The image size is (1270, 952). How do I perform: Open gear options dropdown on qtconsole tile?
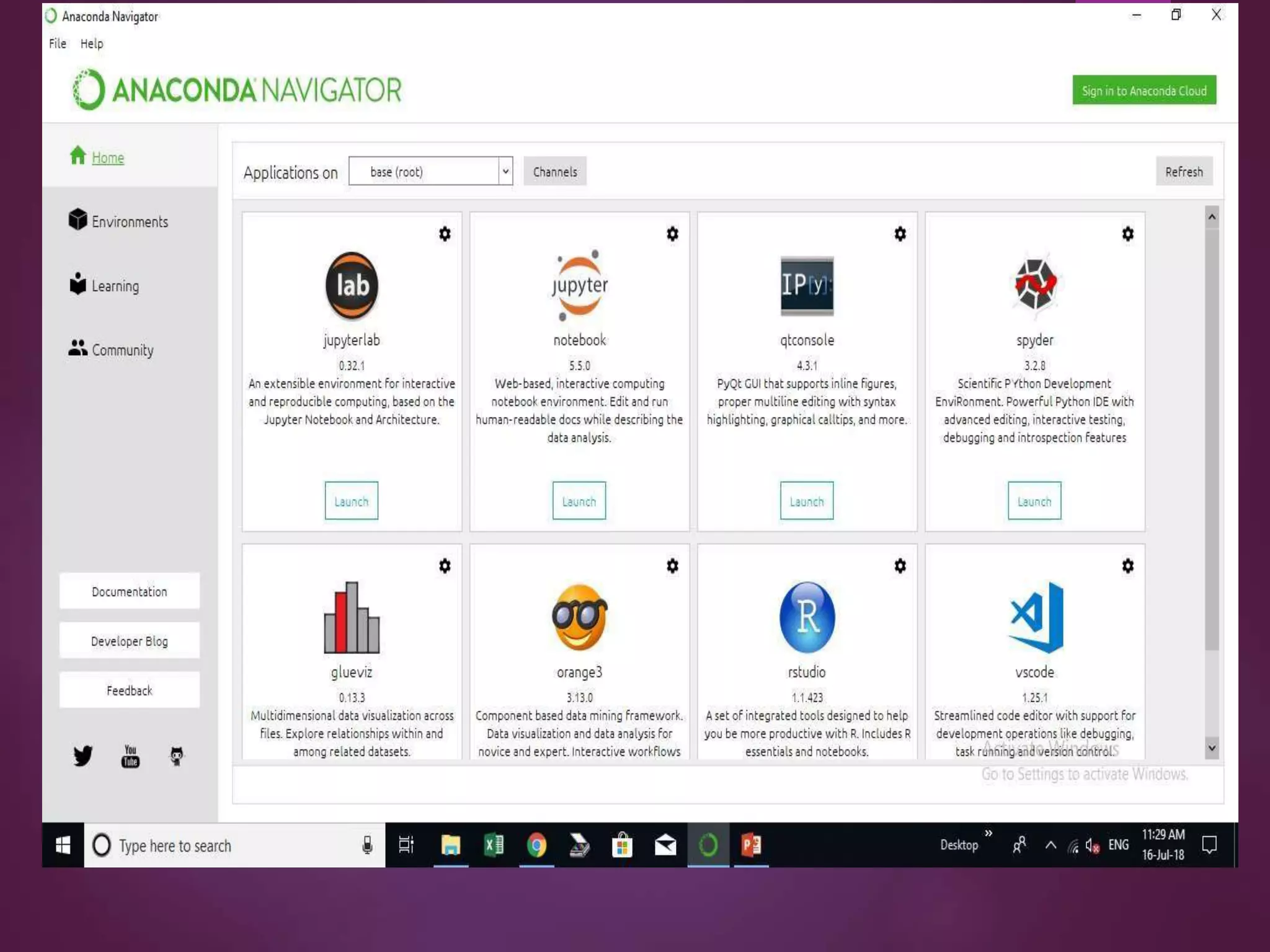pos(900,234)
